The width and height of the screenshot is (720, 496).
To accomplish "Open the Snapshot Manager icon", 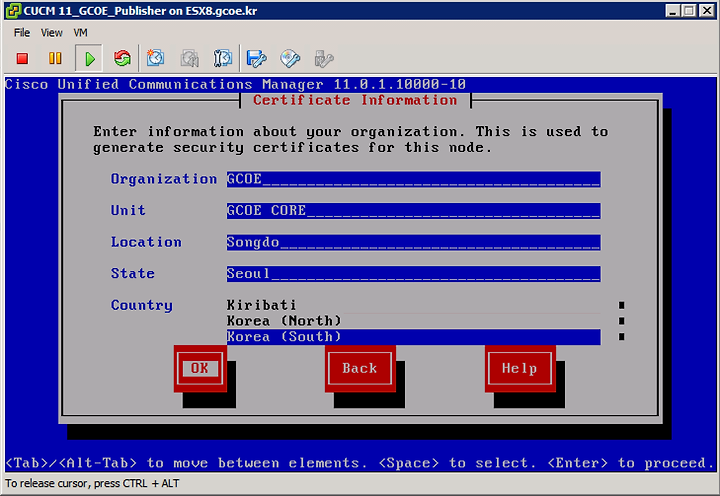I will [223, 58].
